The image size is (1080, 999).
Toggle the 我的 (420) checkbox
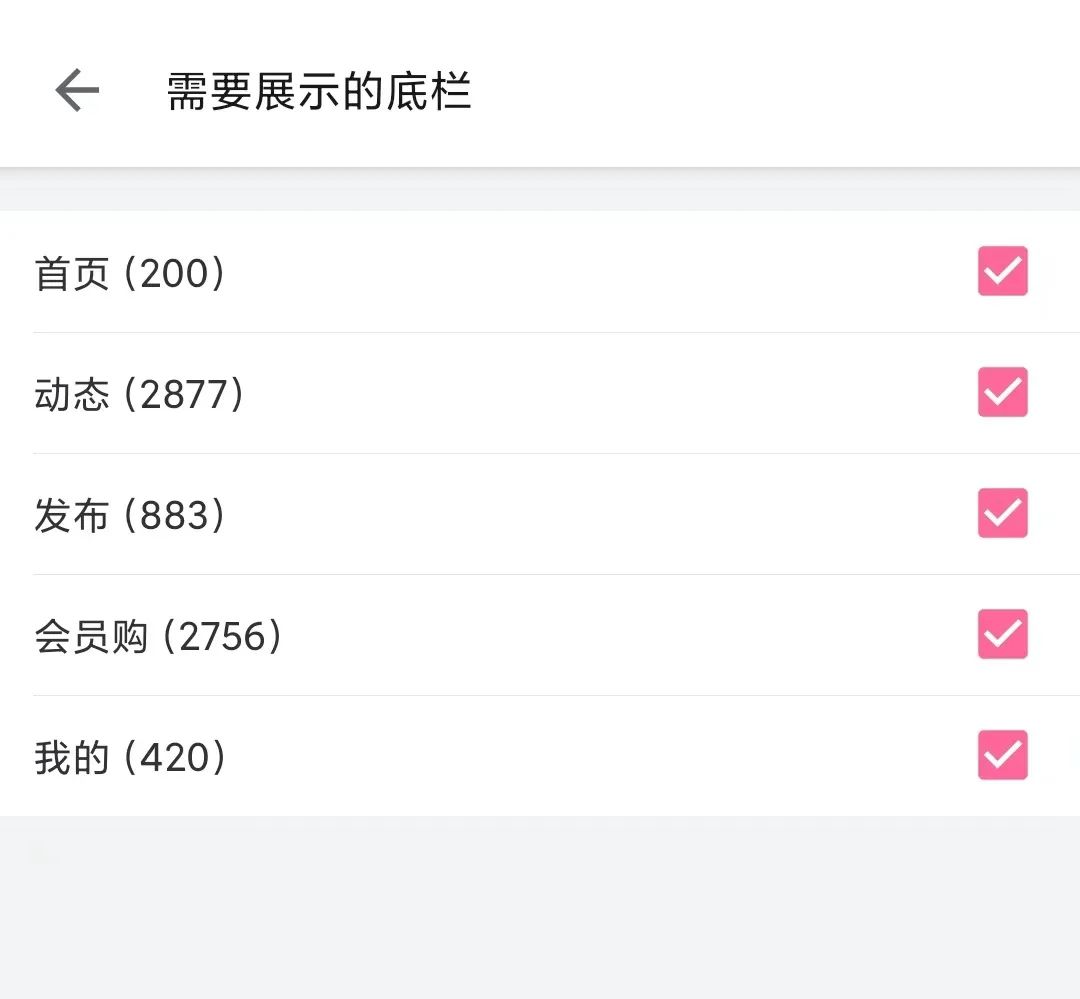click(x=1002, y=755)
